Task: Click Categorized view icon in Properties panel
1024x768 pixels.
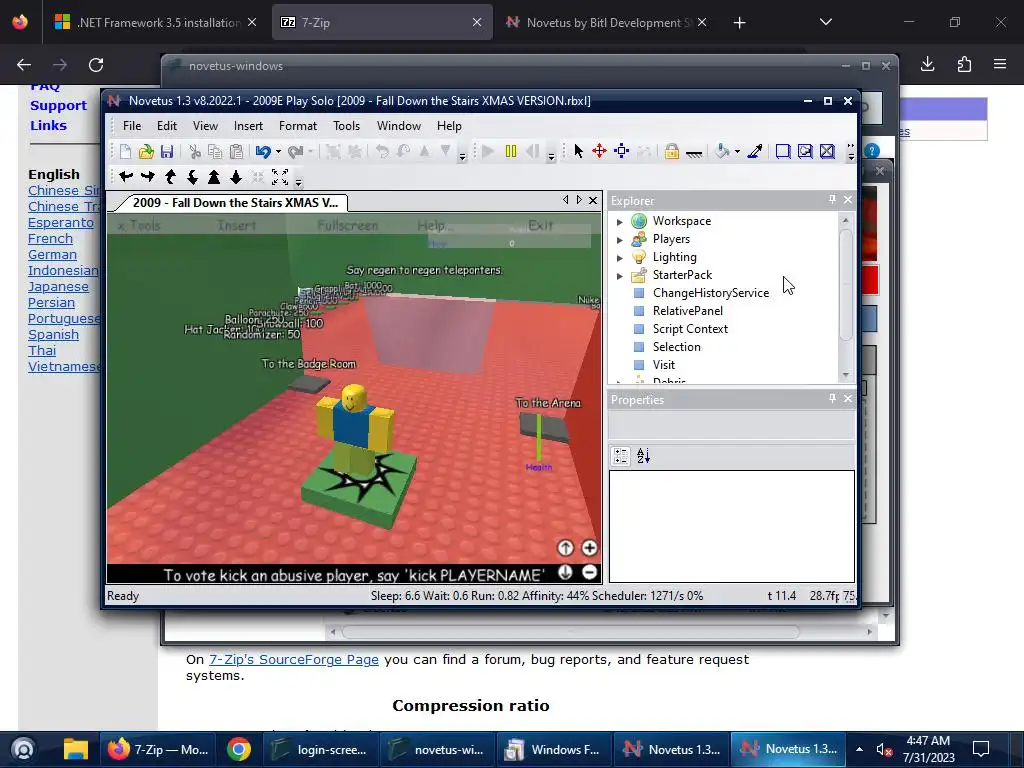Action: (620, 456)
